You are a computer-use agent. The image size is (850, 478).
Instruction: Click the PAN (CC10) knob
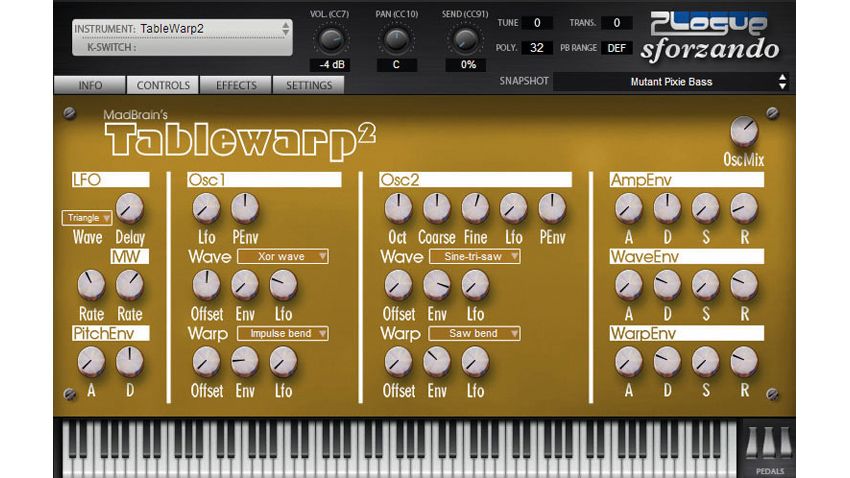396,40
